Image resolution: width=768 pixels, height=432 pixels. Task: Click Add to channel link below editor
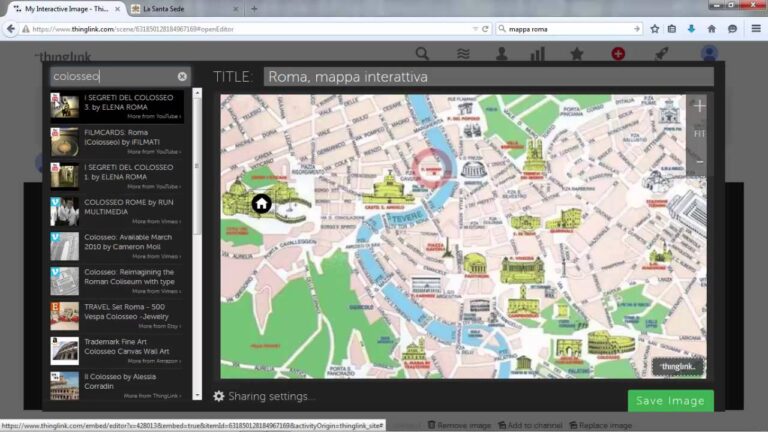pyautogui.click(x=530, y=425)
